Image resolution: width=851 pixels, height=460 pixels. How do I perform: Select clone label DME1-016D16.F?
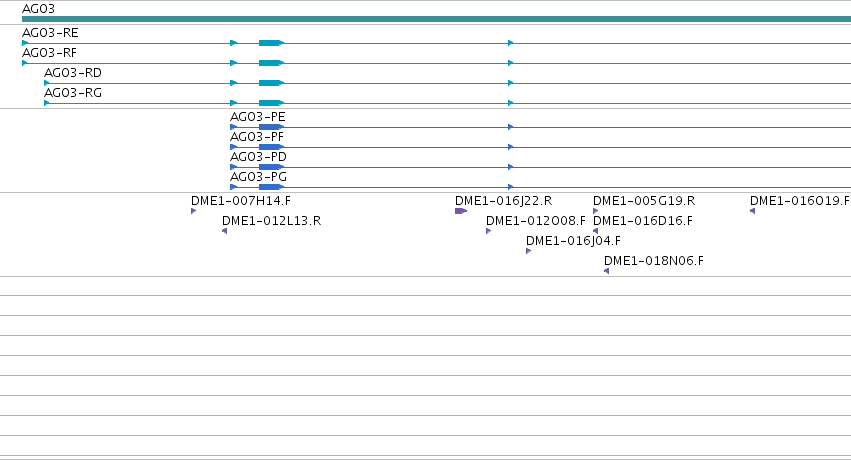tap(643, 221)
